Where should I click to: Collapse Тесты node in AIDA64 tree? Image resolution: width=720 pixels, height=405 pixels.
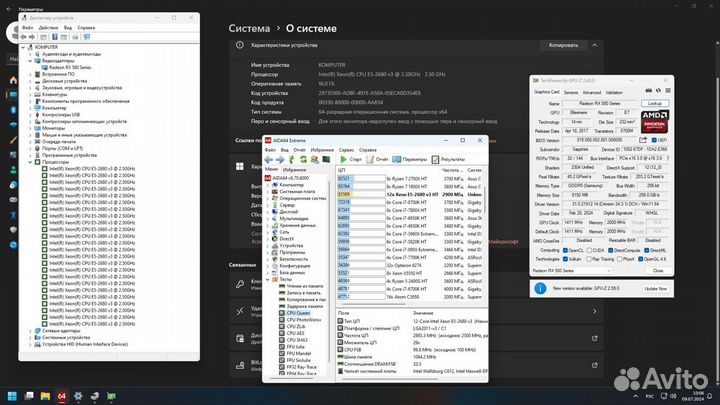(x=268, y=279)
